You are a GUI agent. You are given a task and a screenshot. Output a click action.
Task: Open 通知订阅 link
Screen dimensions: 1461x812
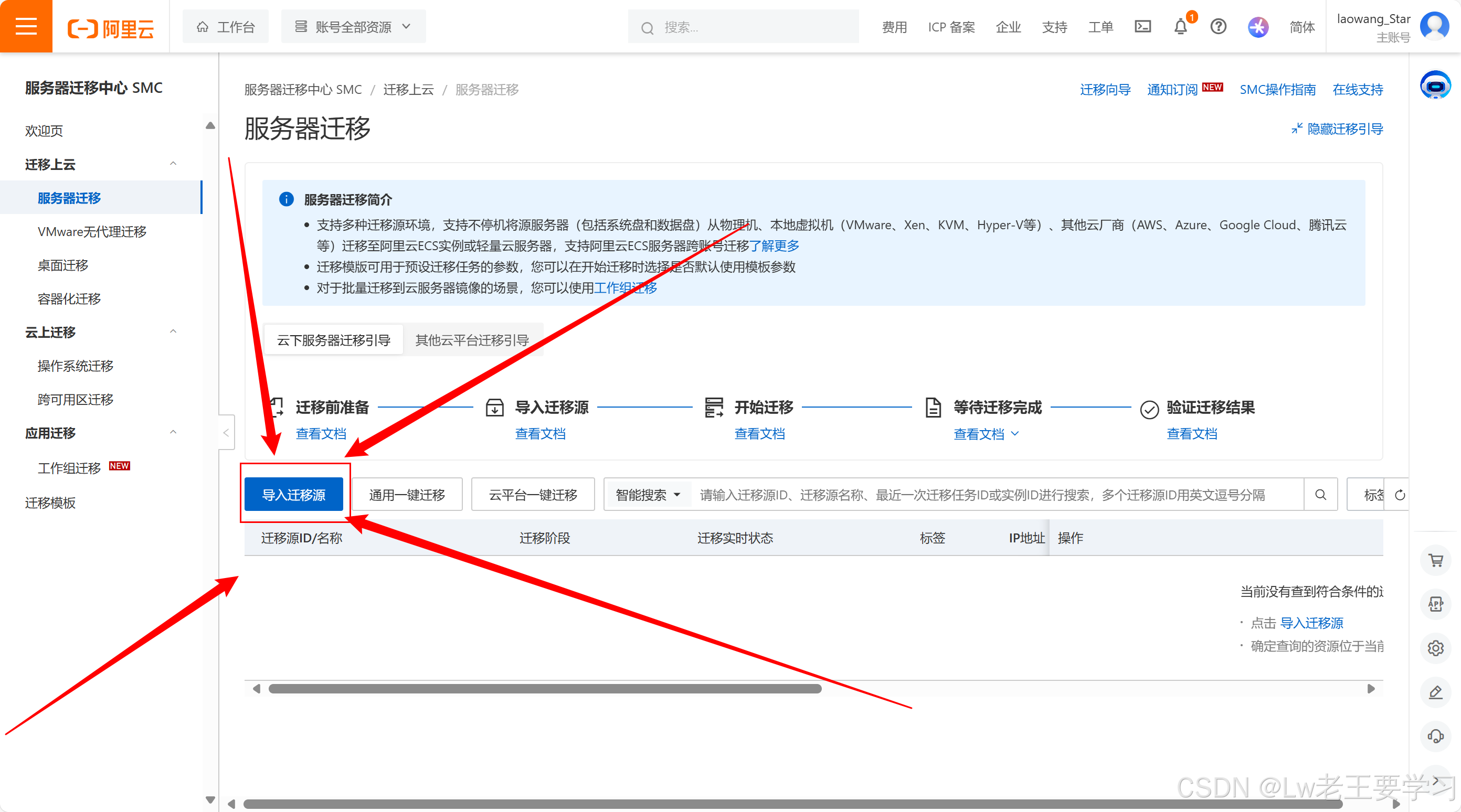click(x=1172, y=90)
